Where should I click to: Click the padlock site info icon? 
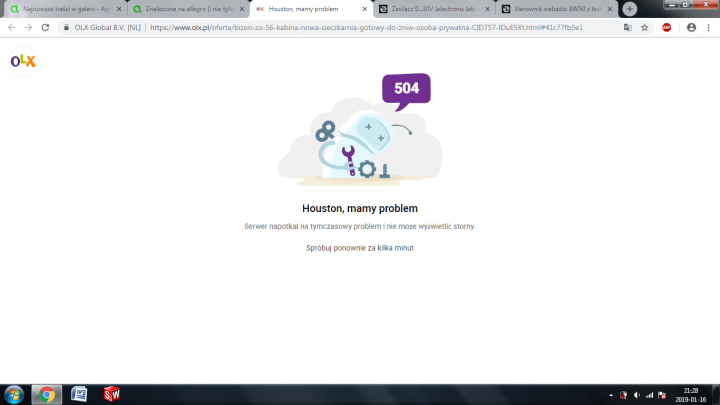point(66,28)
